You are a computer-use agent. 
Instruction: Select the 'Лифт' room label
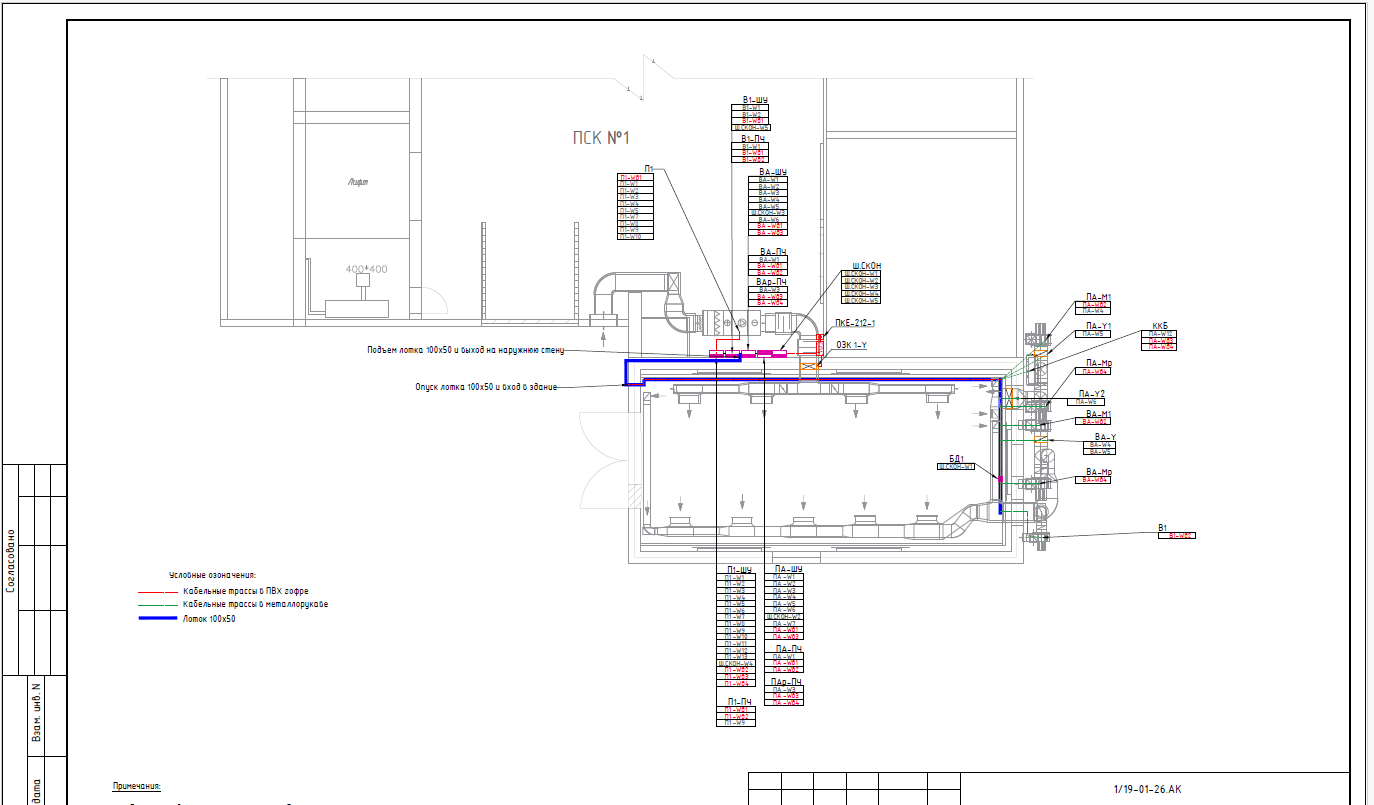click(358, 182)
